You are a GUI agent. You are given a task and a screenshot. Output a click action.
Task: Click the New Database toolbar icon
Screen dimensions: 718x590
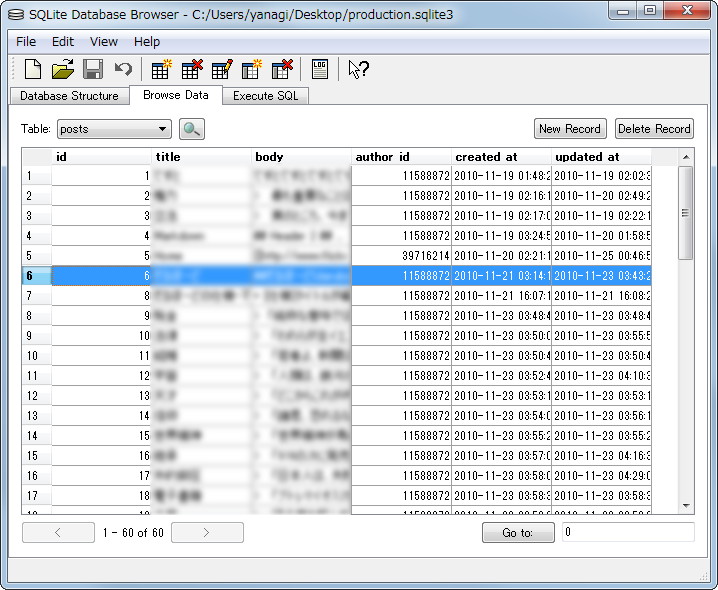tap(33, 69)
